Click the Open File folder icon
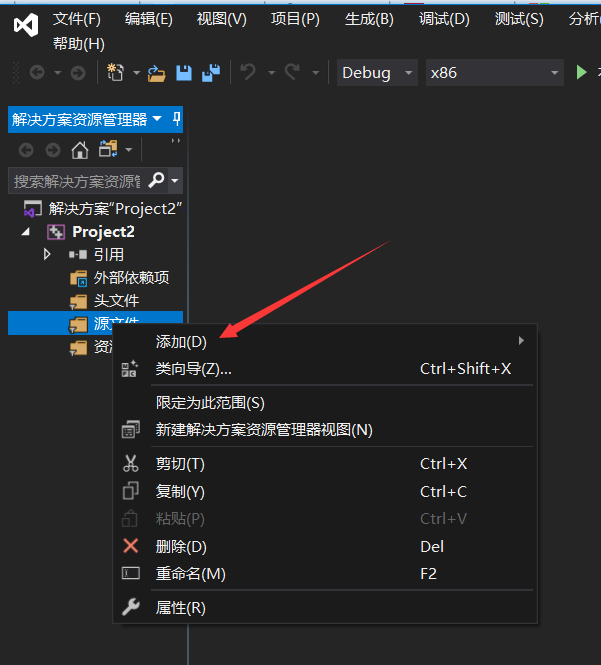The image size is (601, 665). (157, 73)
